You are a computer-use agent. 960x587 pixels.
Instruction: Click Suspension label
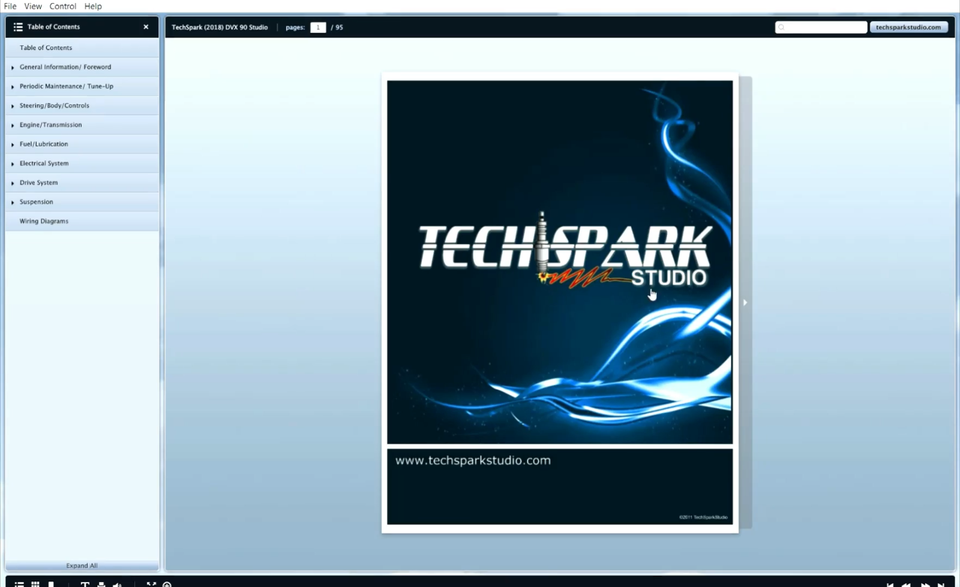click(x=36, y=202)
